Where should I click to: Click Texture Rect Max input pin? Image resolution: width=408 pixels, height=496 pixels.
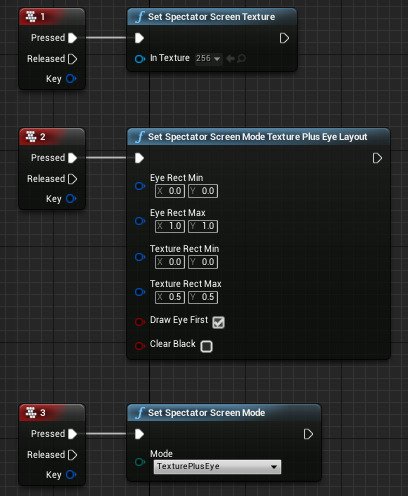(140, 292)
